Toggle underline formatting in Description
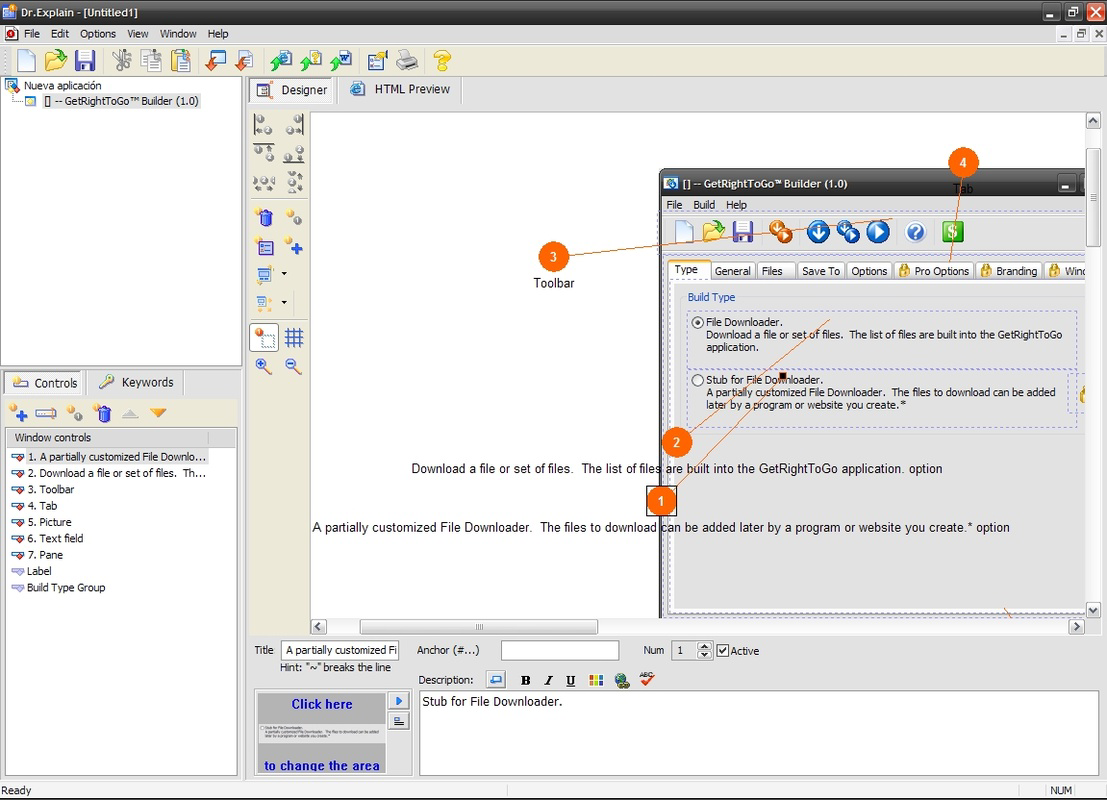Image resolution: width=1107 pixels, height=800 pixels. pos(570,680)
